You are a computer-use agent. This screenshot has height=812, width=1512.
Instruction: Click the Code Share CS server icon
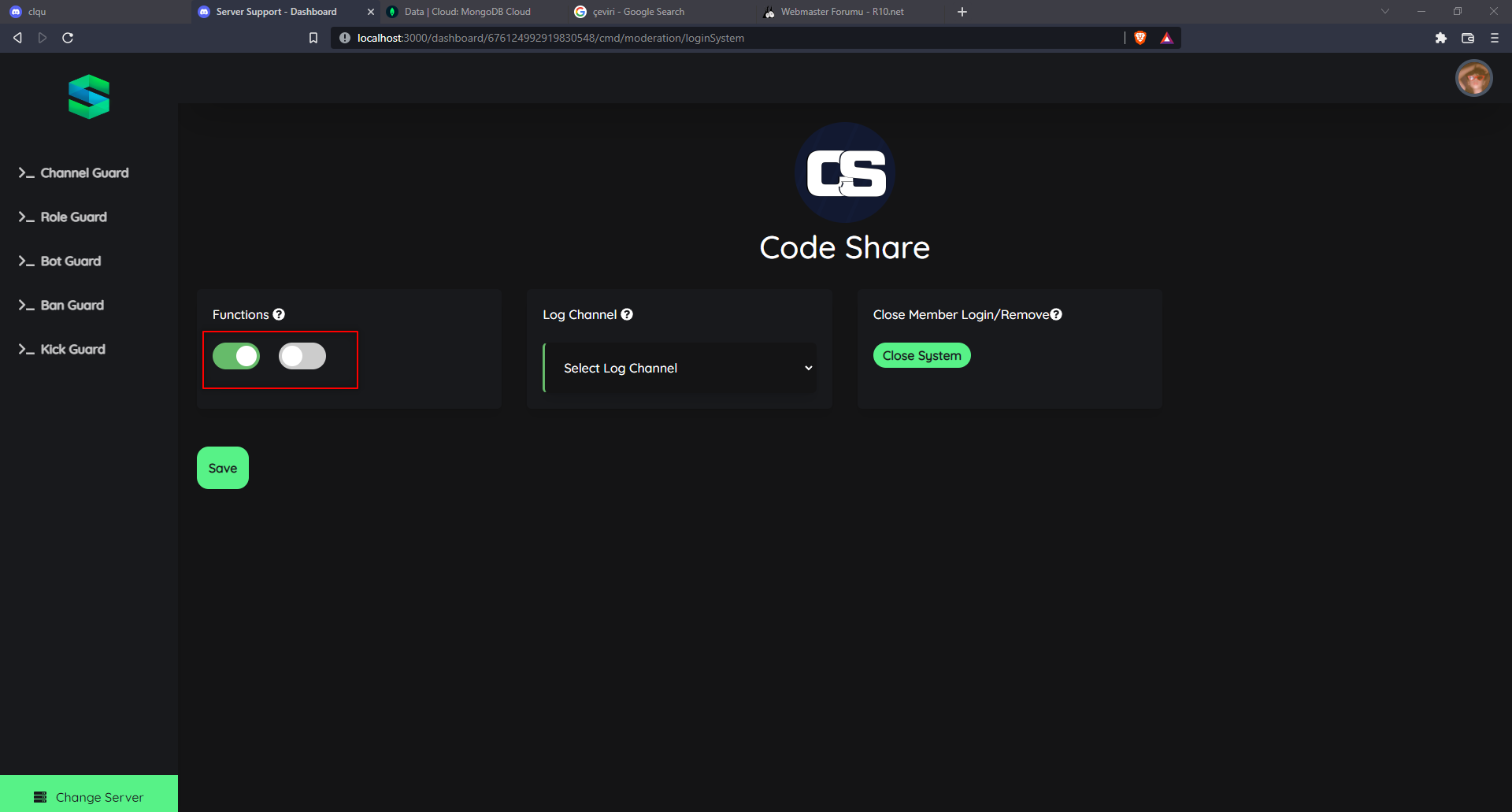pos(845,172)
